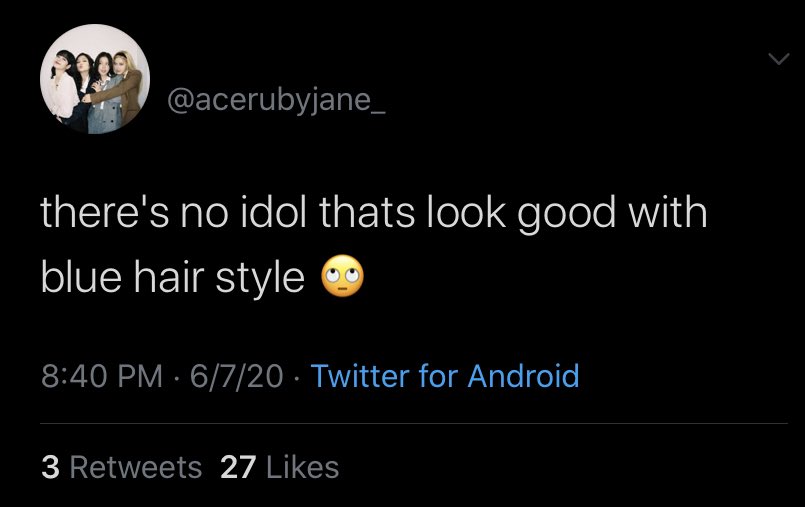The height and width of the screenshot is (507, 805).
Task: Click the number 27 before Likes
Action: 238,467
